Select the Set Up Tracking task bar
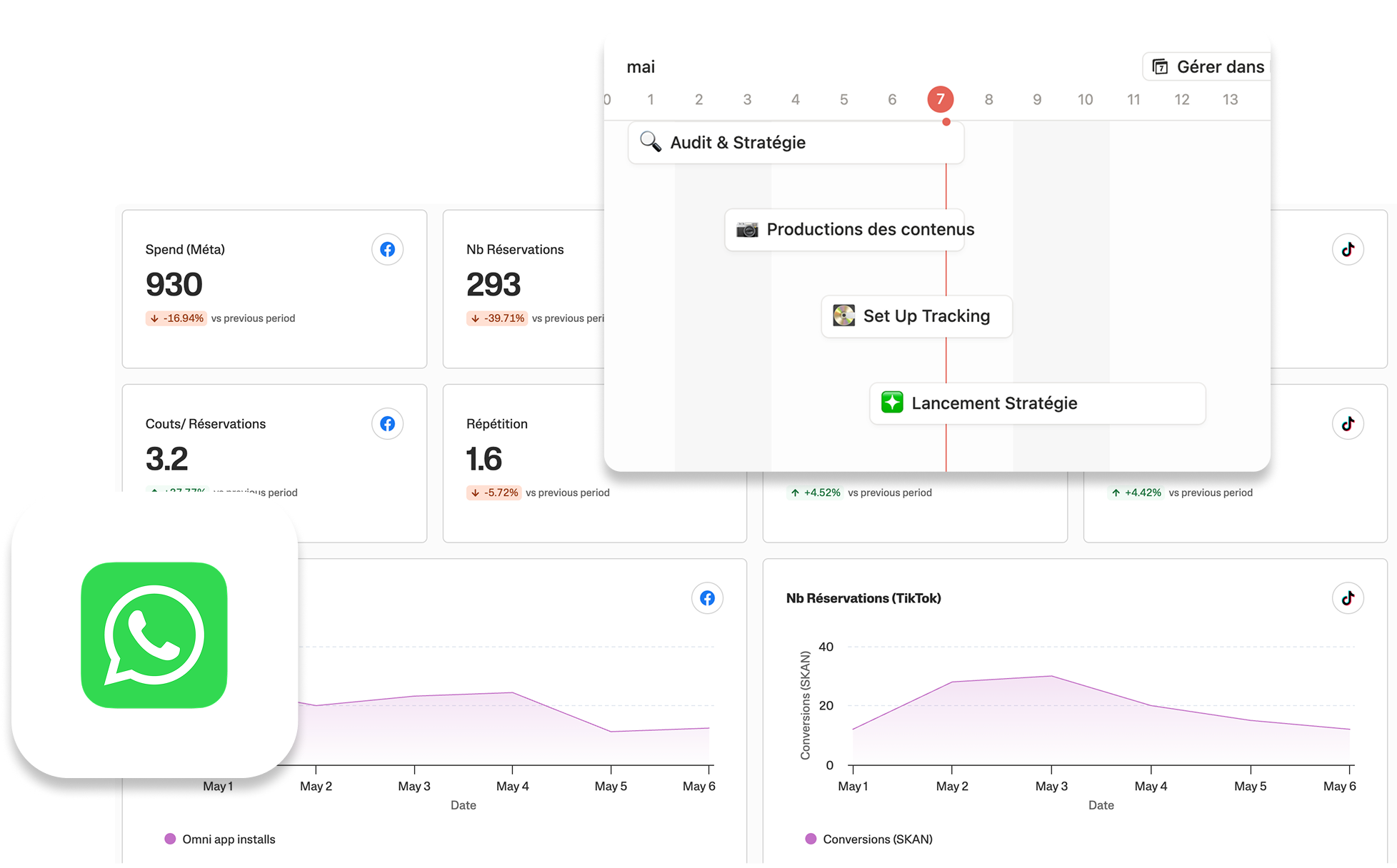The width and height of the screenshot is (1397, 868). click(917, 316)
